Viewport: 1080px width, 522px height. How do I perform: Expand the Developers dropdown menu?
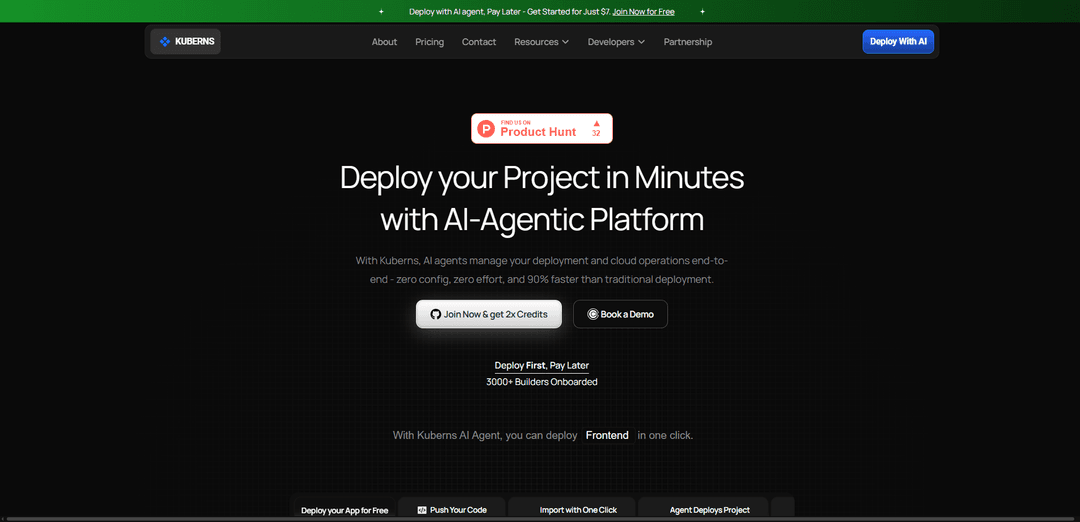coord(616,42)
